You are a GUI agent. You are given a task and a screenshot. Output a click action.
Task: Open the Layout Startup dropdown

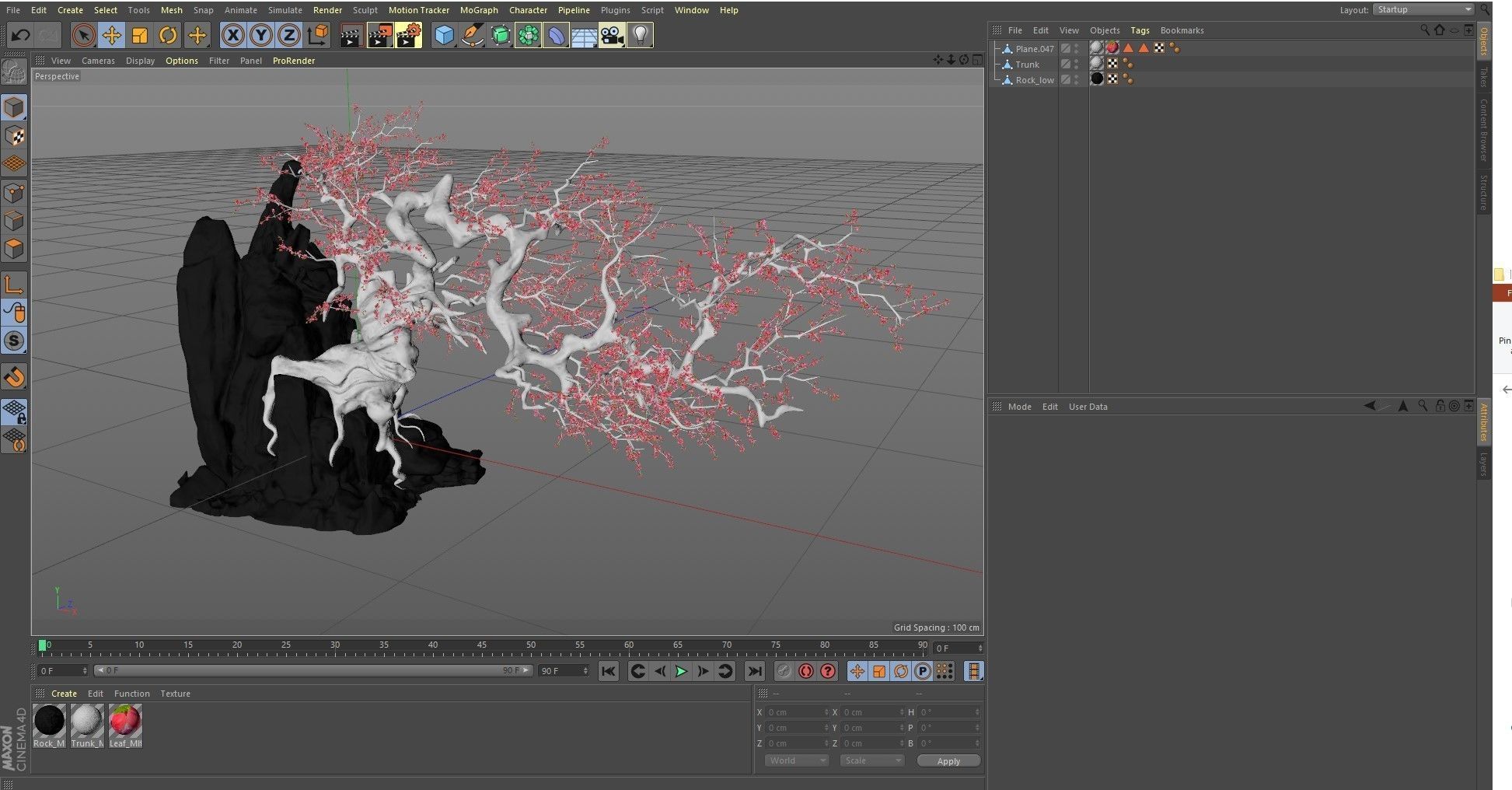click(x=1423, y=10)
